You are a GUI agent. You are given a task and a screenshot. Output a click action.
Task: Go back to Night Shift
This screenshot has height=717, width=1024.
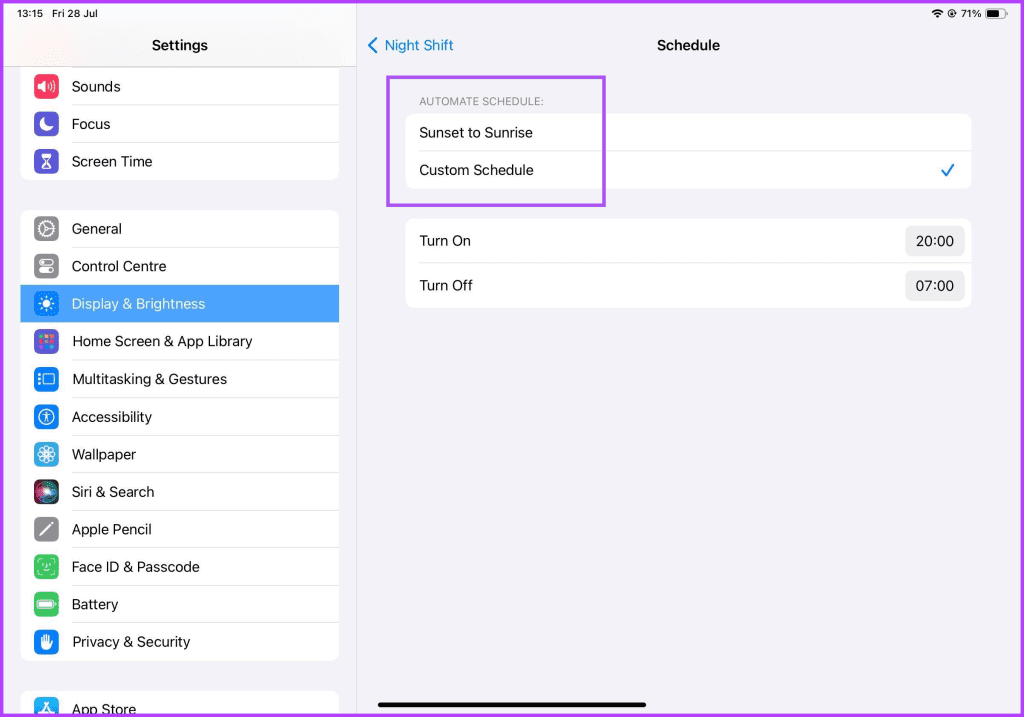point(410,45)
